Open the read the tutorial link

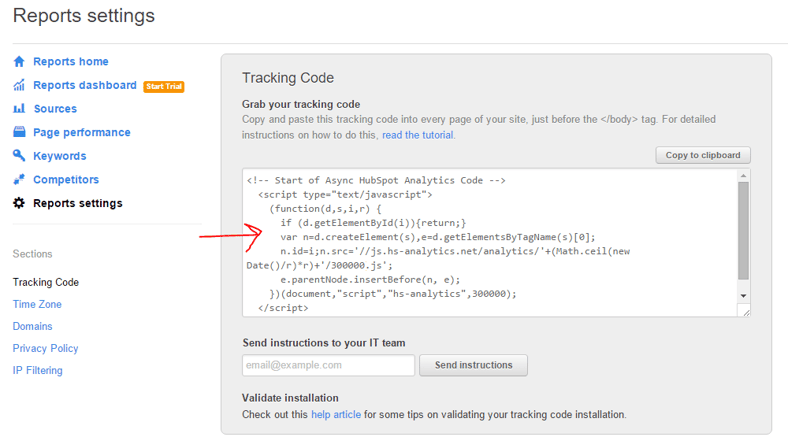(x=418, y=135)
